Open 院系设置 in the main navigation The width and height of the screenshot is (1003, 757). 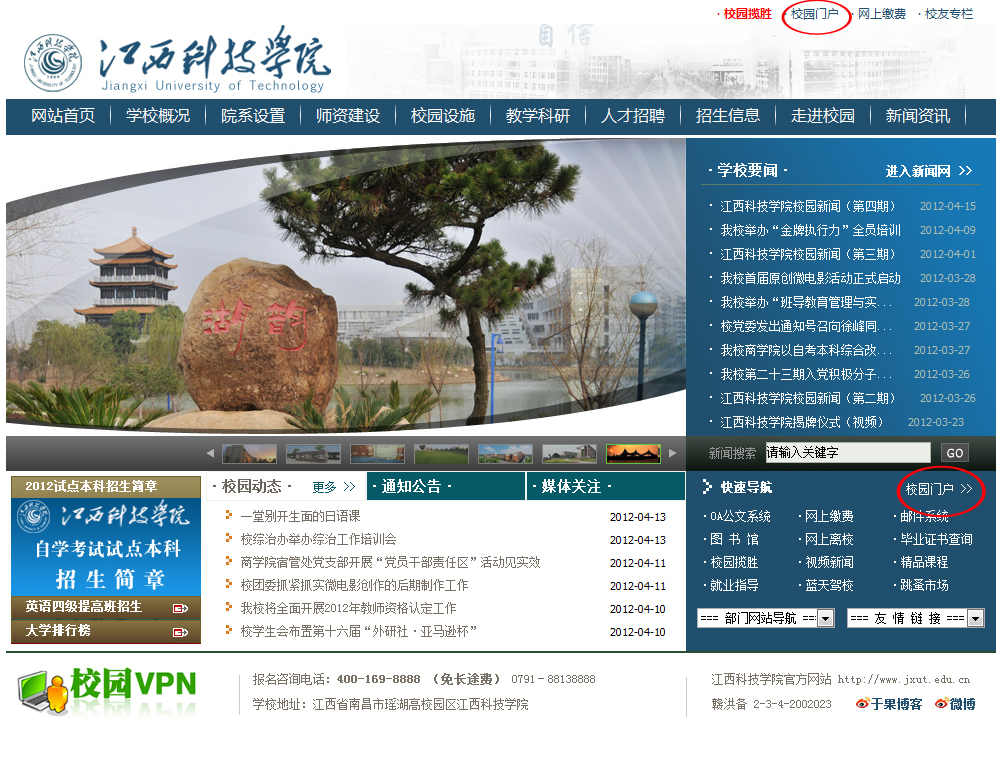[x=253, y=116]
